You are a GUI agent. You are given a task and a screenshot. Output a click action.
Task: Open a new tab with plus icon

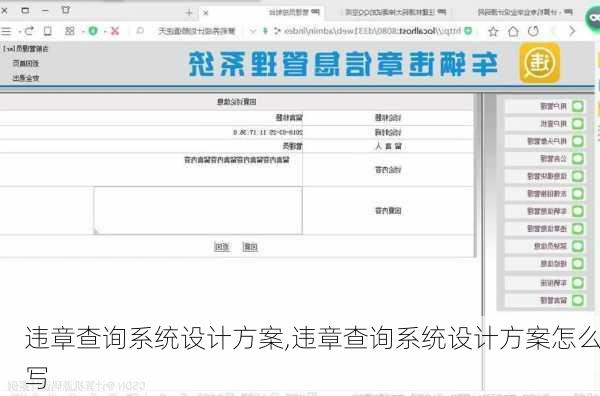(x=189, y=13)
